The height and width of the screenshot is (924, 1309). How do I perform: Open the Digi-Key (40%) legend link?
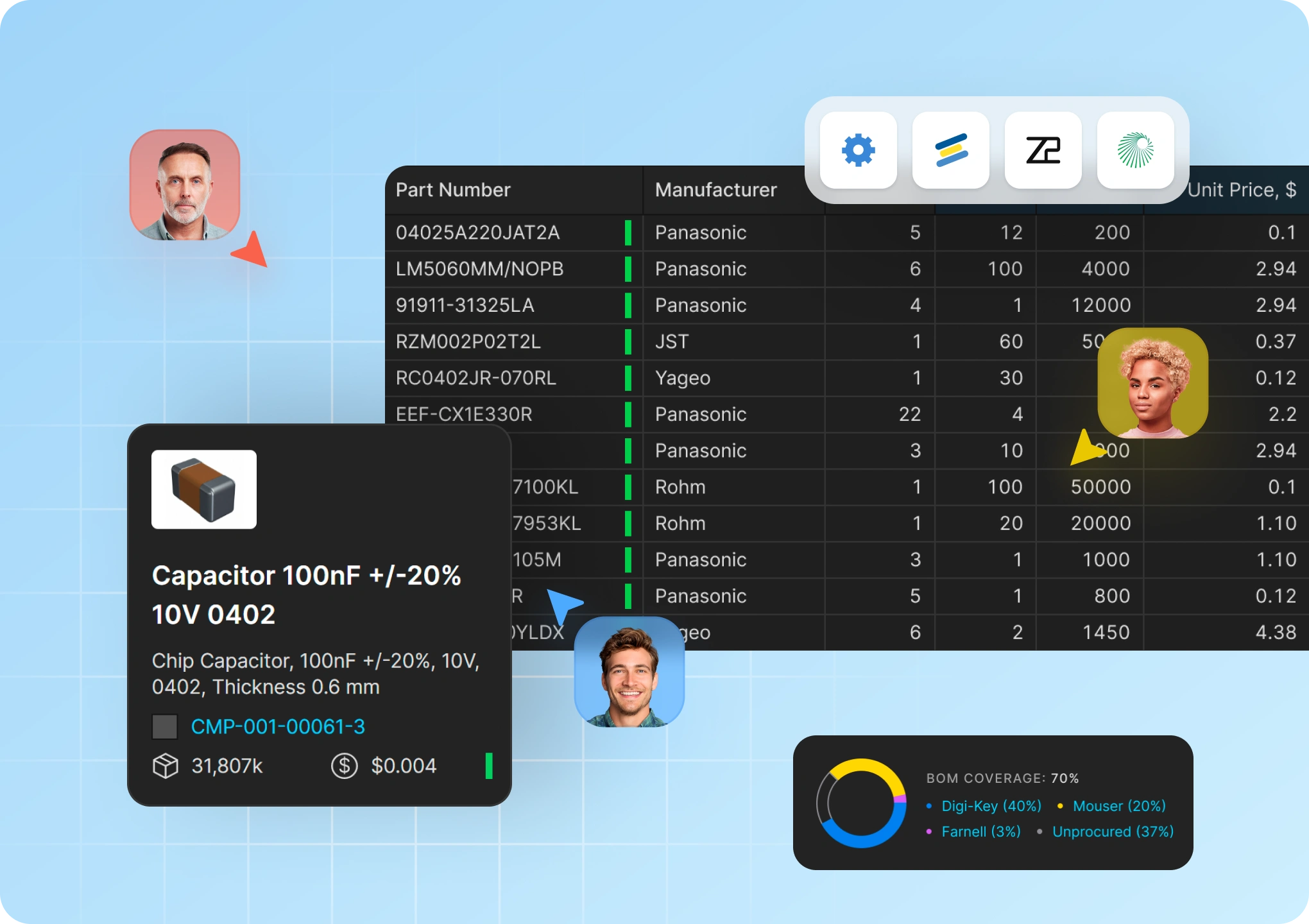coord(991,806)
